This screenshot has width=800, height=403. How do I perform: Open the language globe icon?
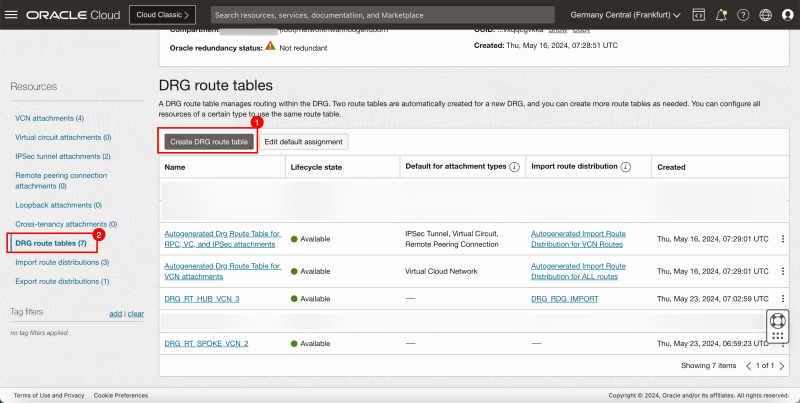click(x=765, y=16)
